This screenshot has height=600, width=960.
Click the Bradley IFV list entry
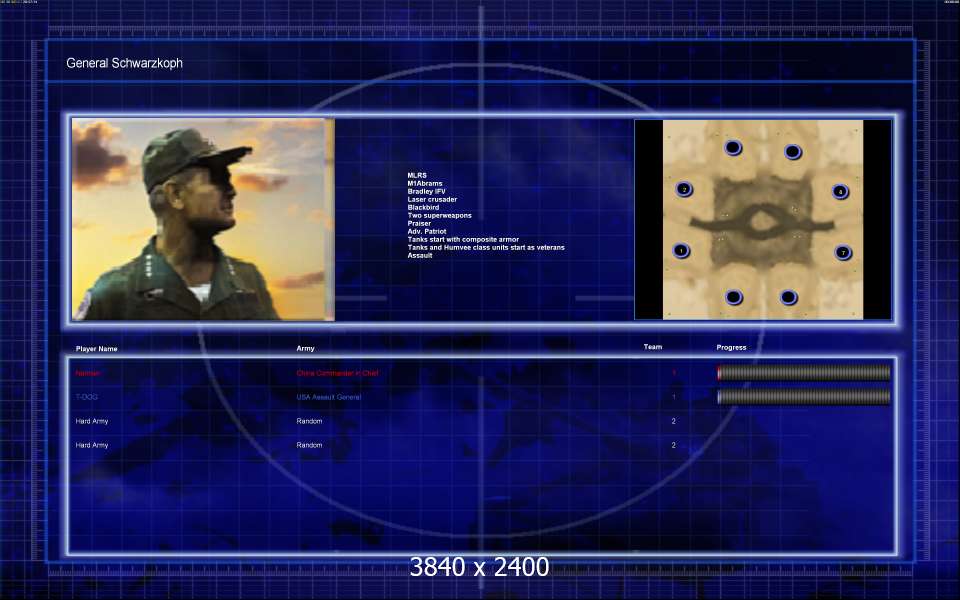[x=427, y=191]
